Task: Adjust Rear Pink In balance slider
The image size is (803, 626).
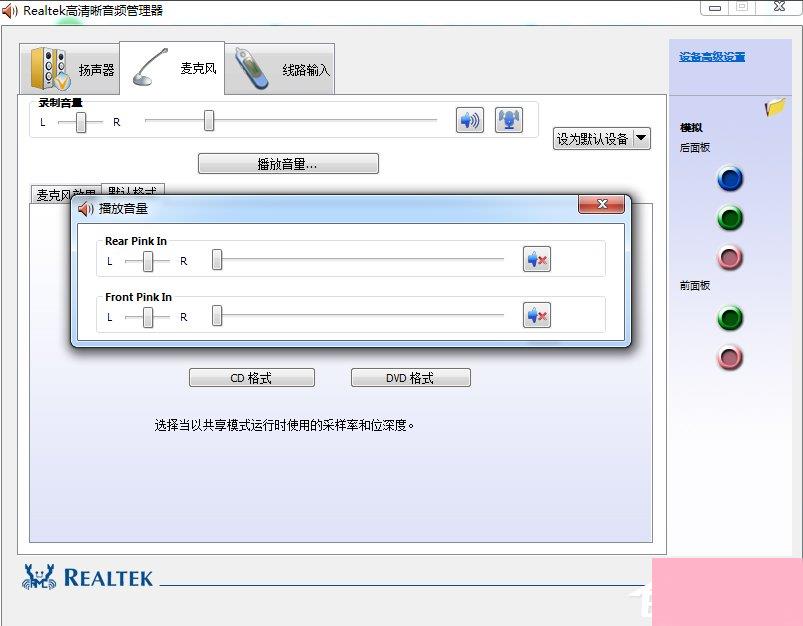Action: point(148,261)
